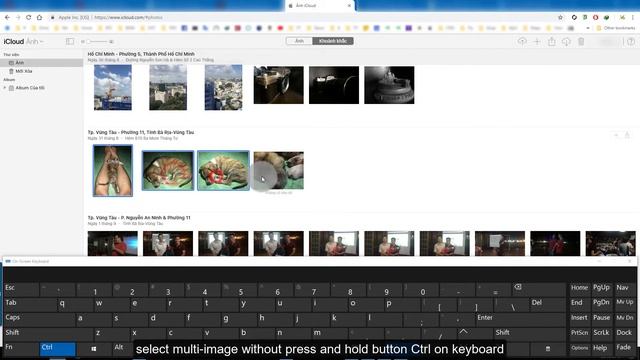Delete selected photos with trash icon
640x360 pixels.
[x=581, y=41]
